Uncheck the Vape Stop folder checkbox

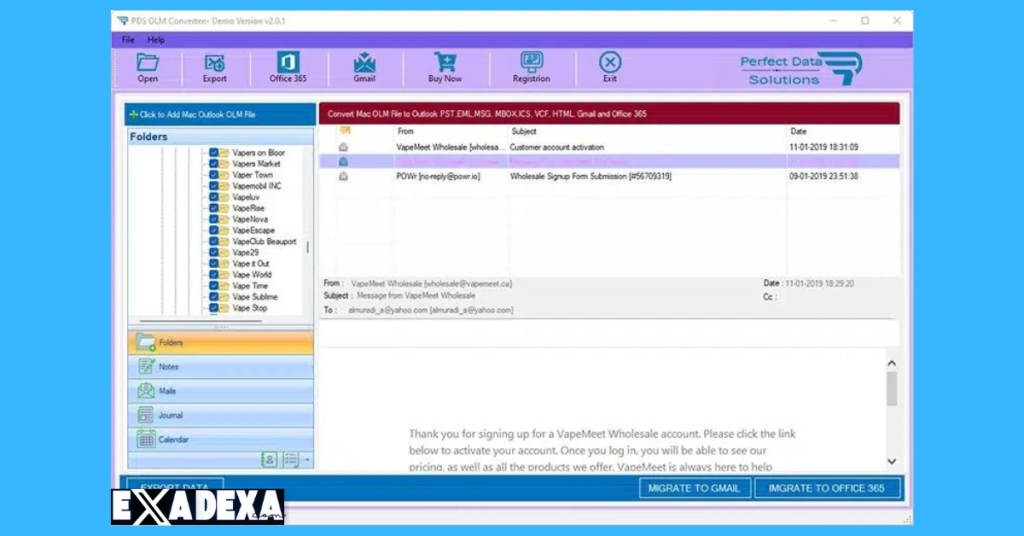point(214,308)
